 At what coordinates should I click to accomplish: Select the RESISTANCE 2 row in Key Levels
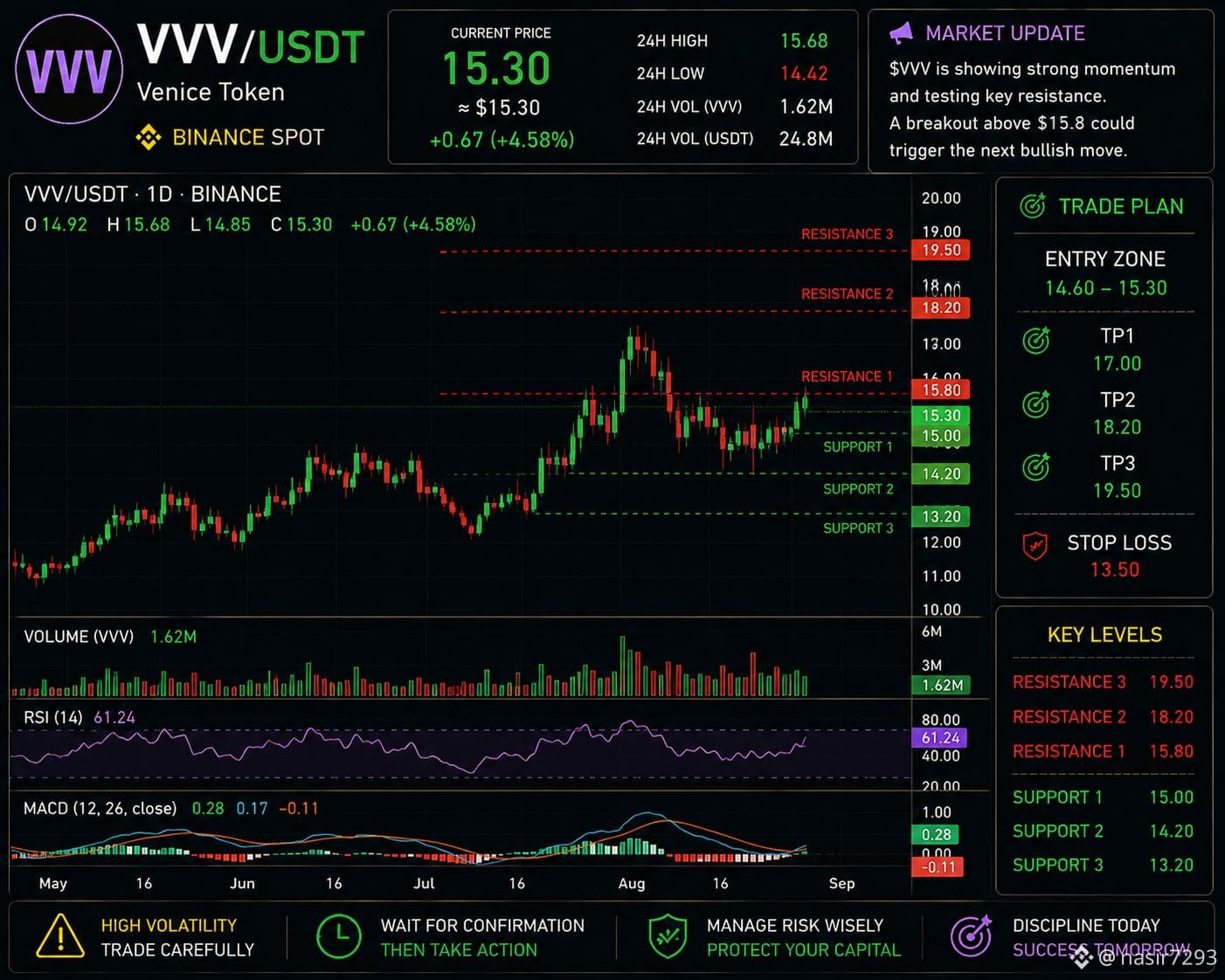1103,717
